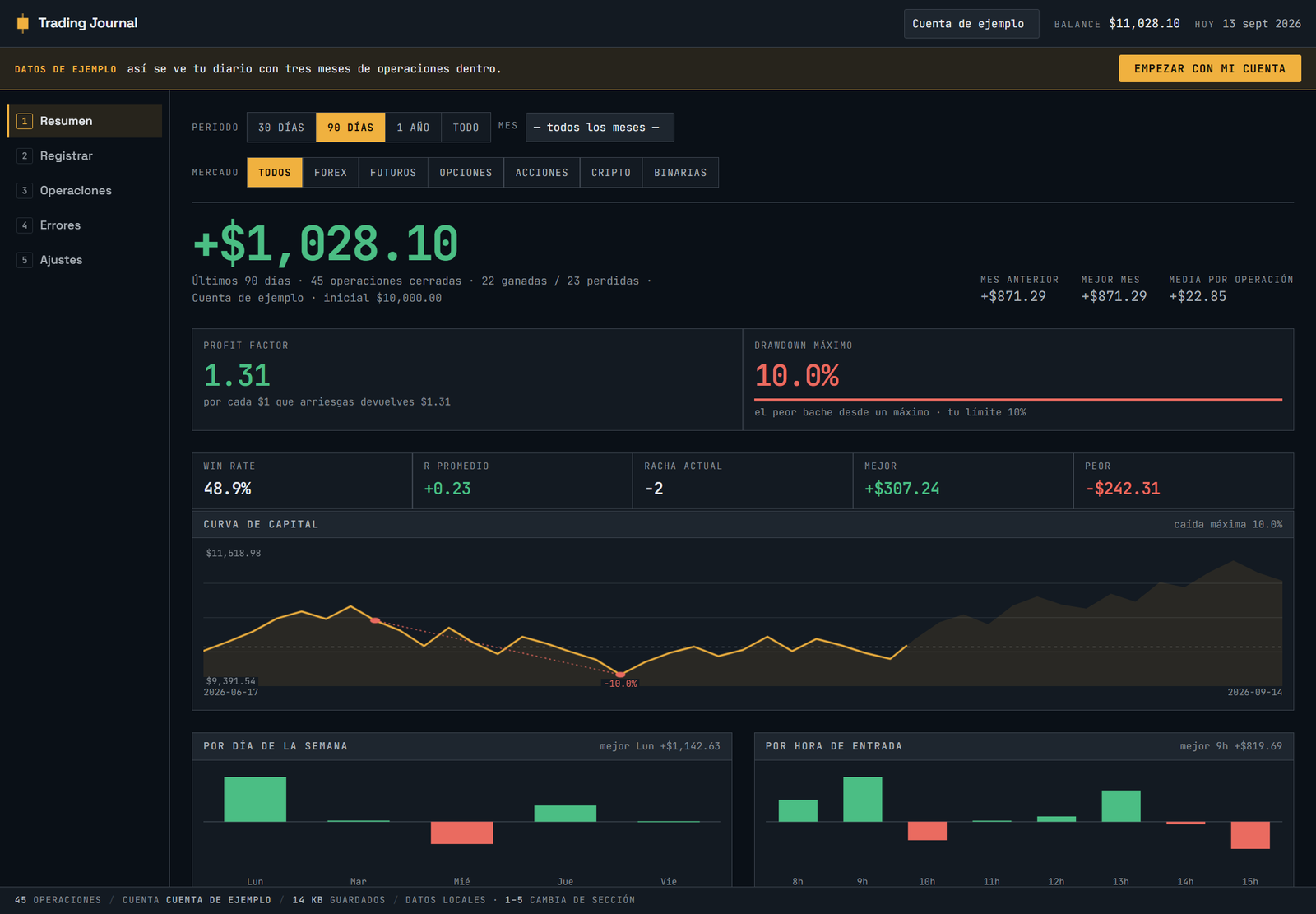Click 'mejor Lun +$1,142.63' label
The image size is (1316, 914).
click(x=660, y=746)
